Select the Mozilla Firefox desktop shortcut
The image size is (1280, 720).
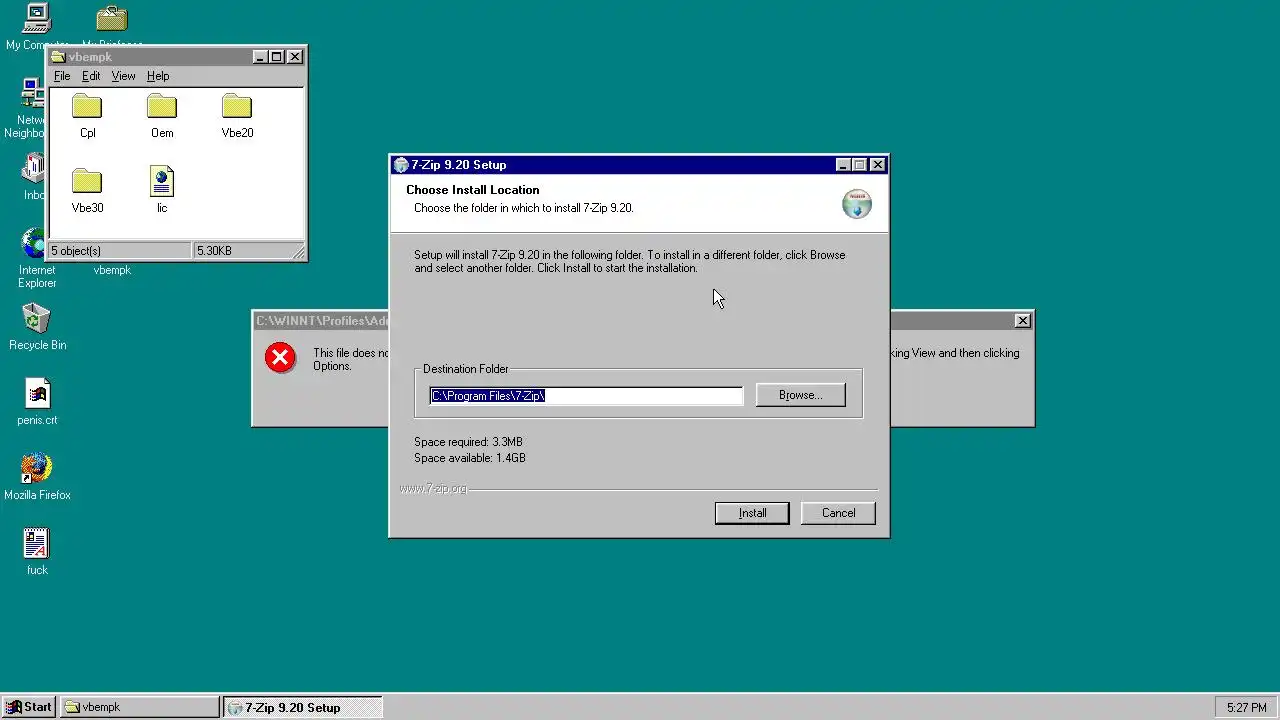37,469
